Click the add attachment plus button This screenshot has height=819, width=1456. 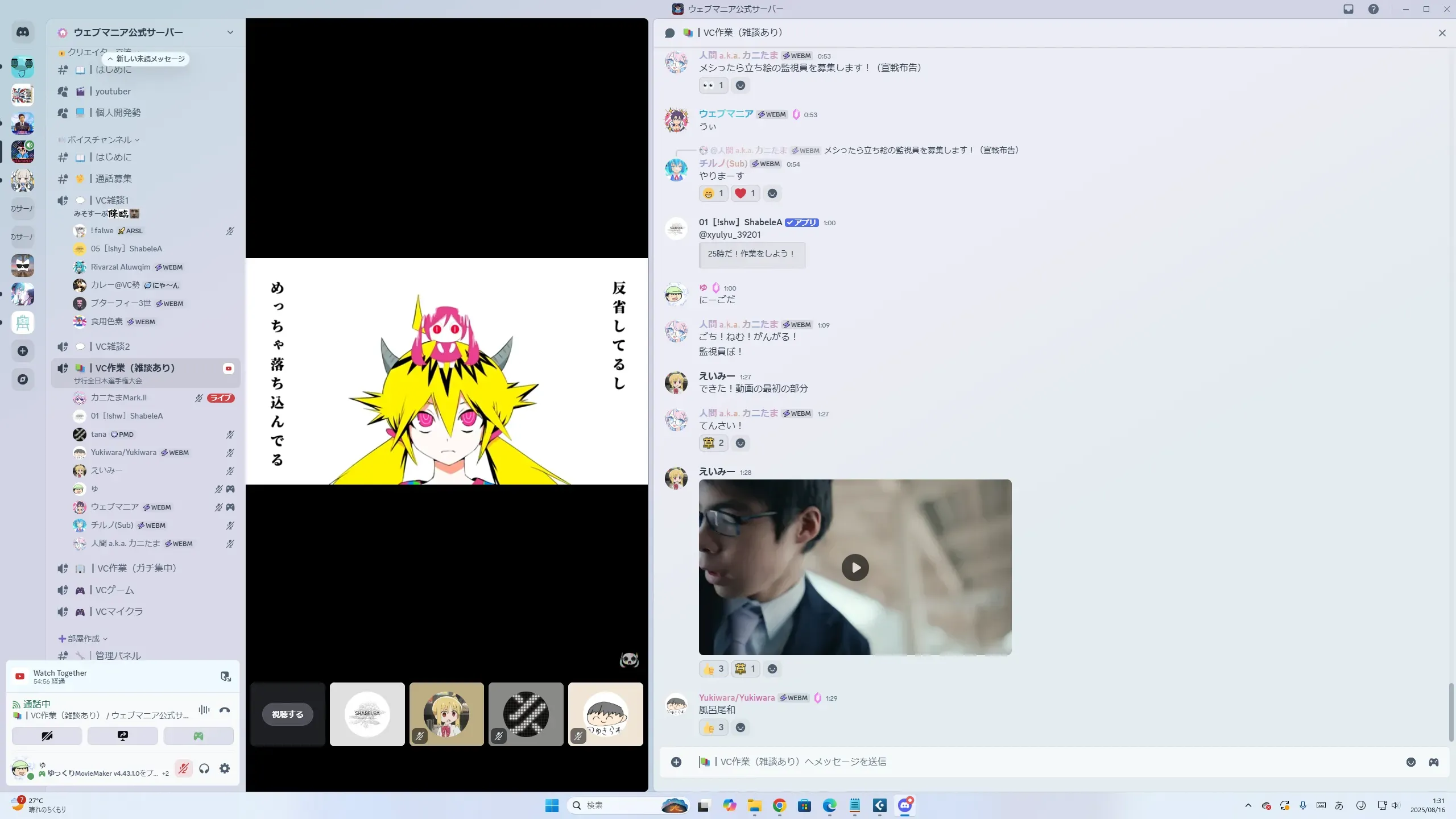point(676,762)
